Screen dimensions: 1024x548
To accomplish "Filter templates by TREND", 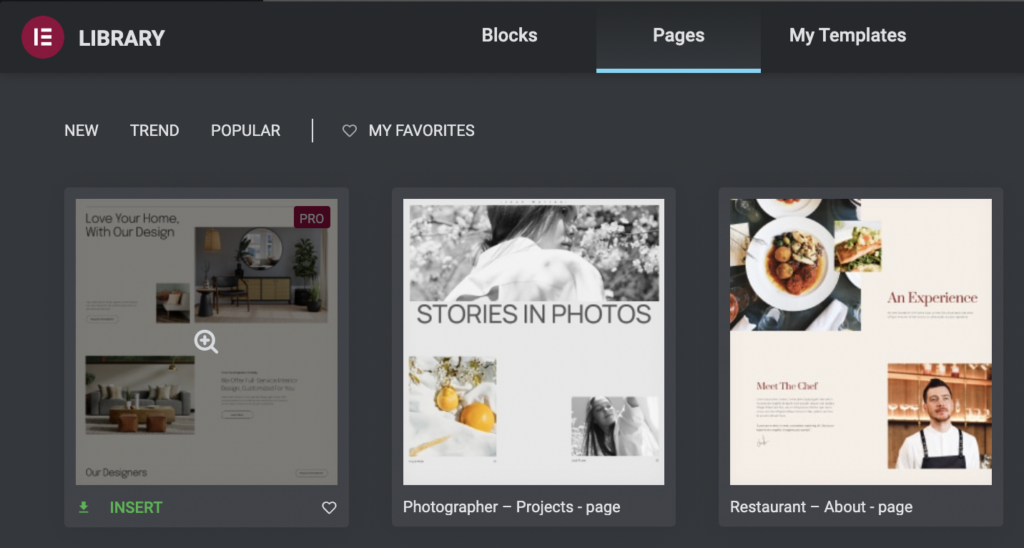I will pyautogui.click(x=154, y=130).
